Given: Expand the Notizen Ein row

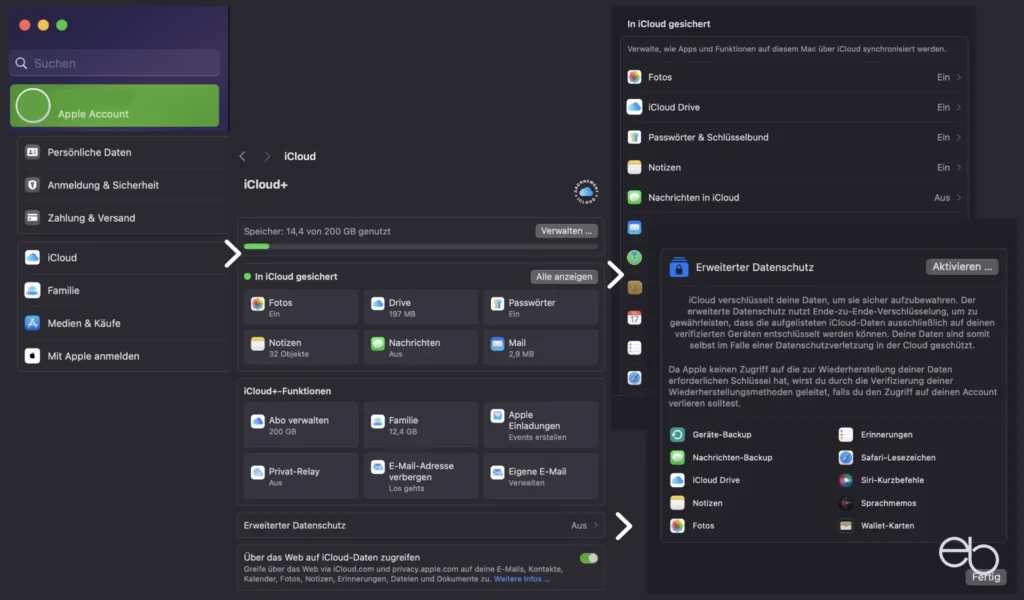Looking at the screenshot, I should click(794, 167).
